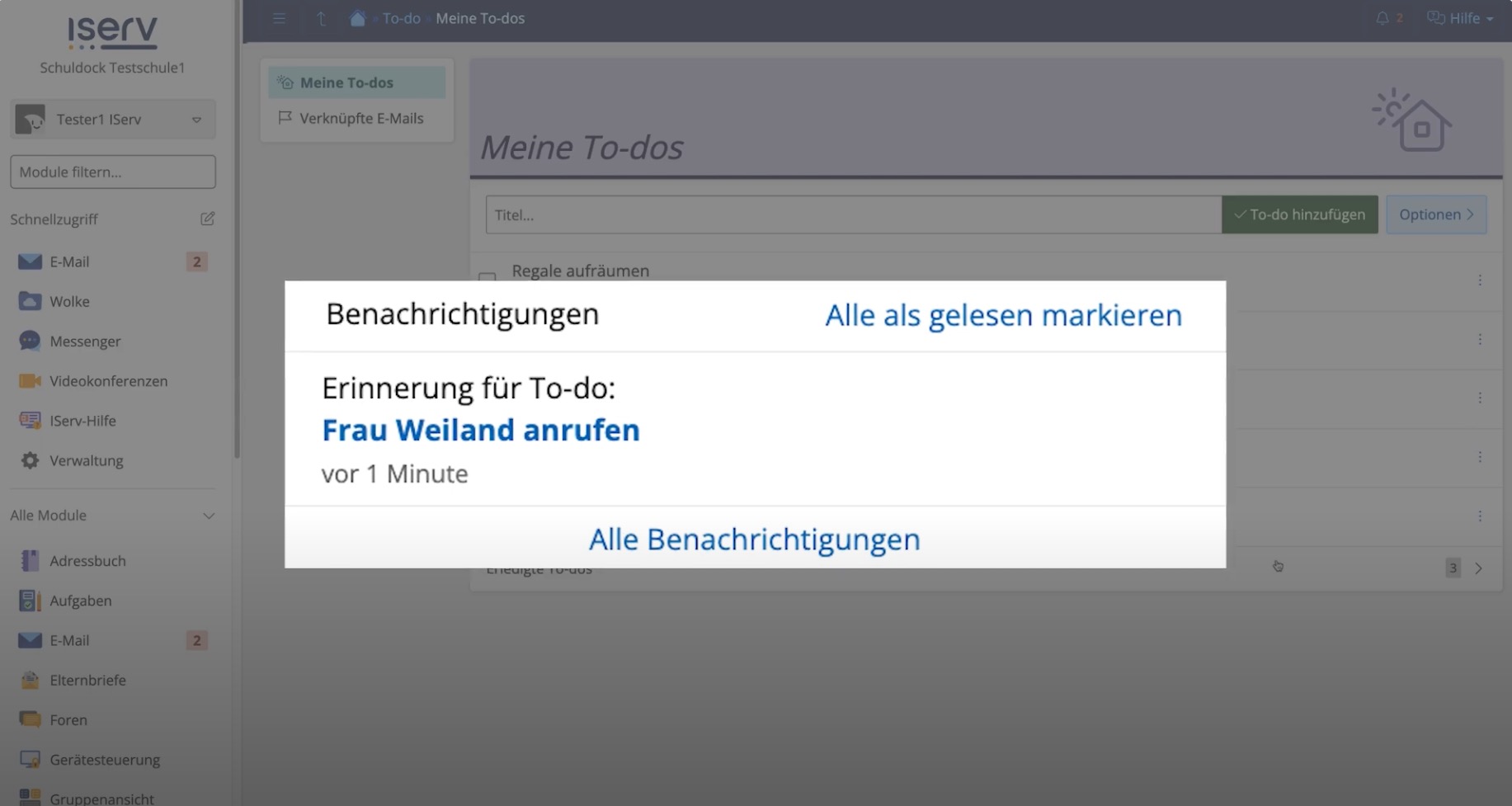The image size is (1512, 806).
Task: Mark all notifications as read
Action: pos(1002,315)
